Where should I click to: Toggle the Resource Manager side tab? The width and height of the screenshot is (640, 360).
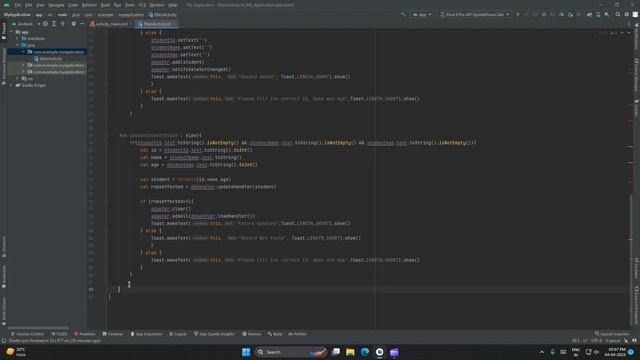(4, 66)
